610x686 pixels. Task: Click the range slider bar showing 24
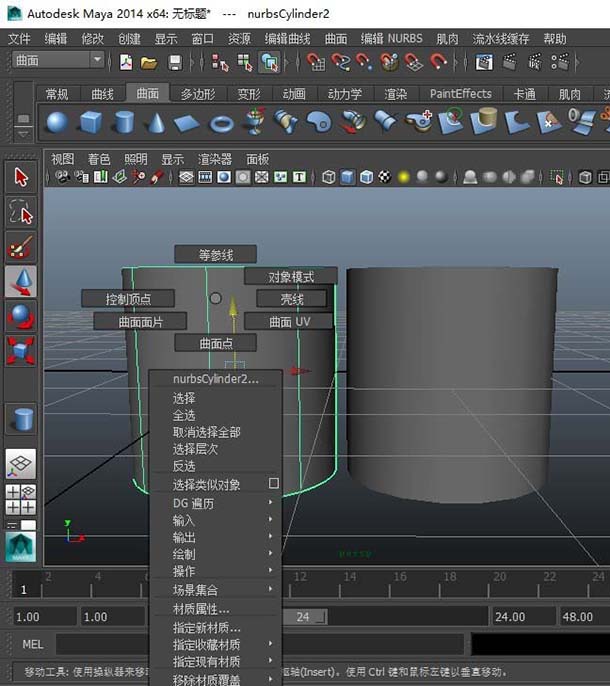[304, 617]
